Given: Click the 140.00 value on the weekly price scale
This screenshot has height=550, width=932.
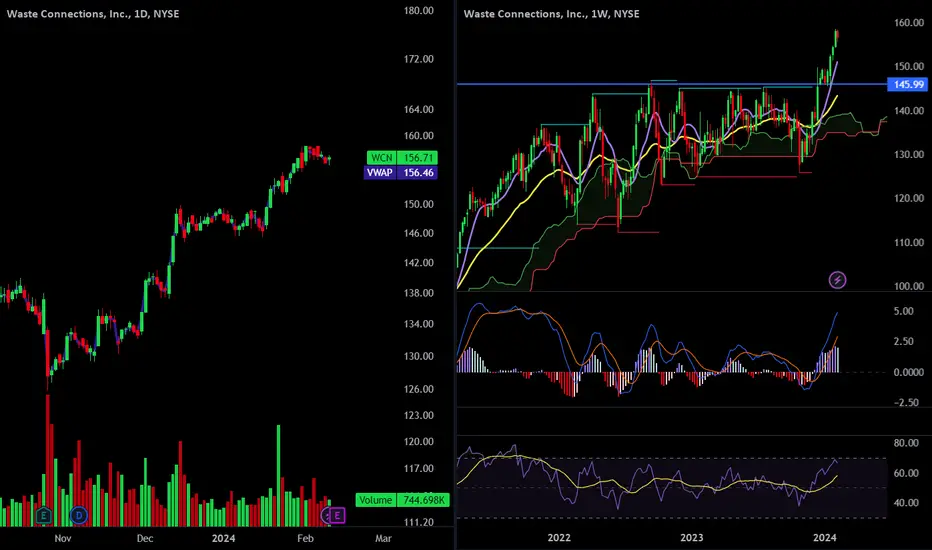Looking at the screenshot, I should click(x=909, y=111).
